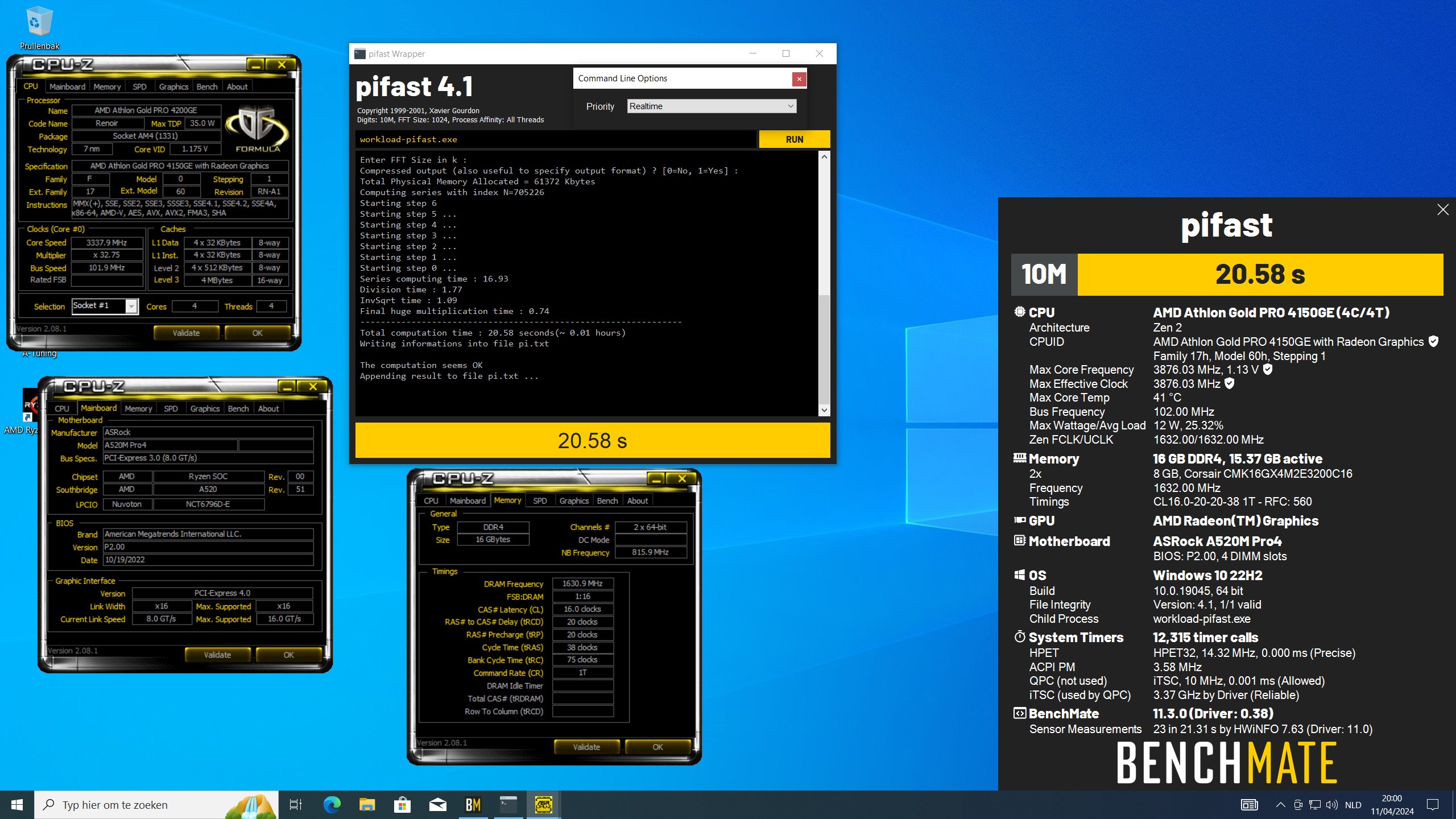This screenshot has width=1456, height=819.
Task: Select Mainboard tab in Memory CPU-Z window
Action: [468, 501]
